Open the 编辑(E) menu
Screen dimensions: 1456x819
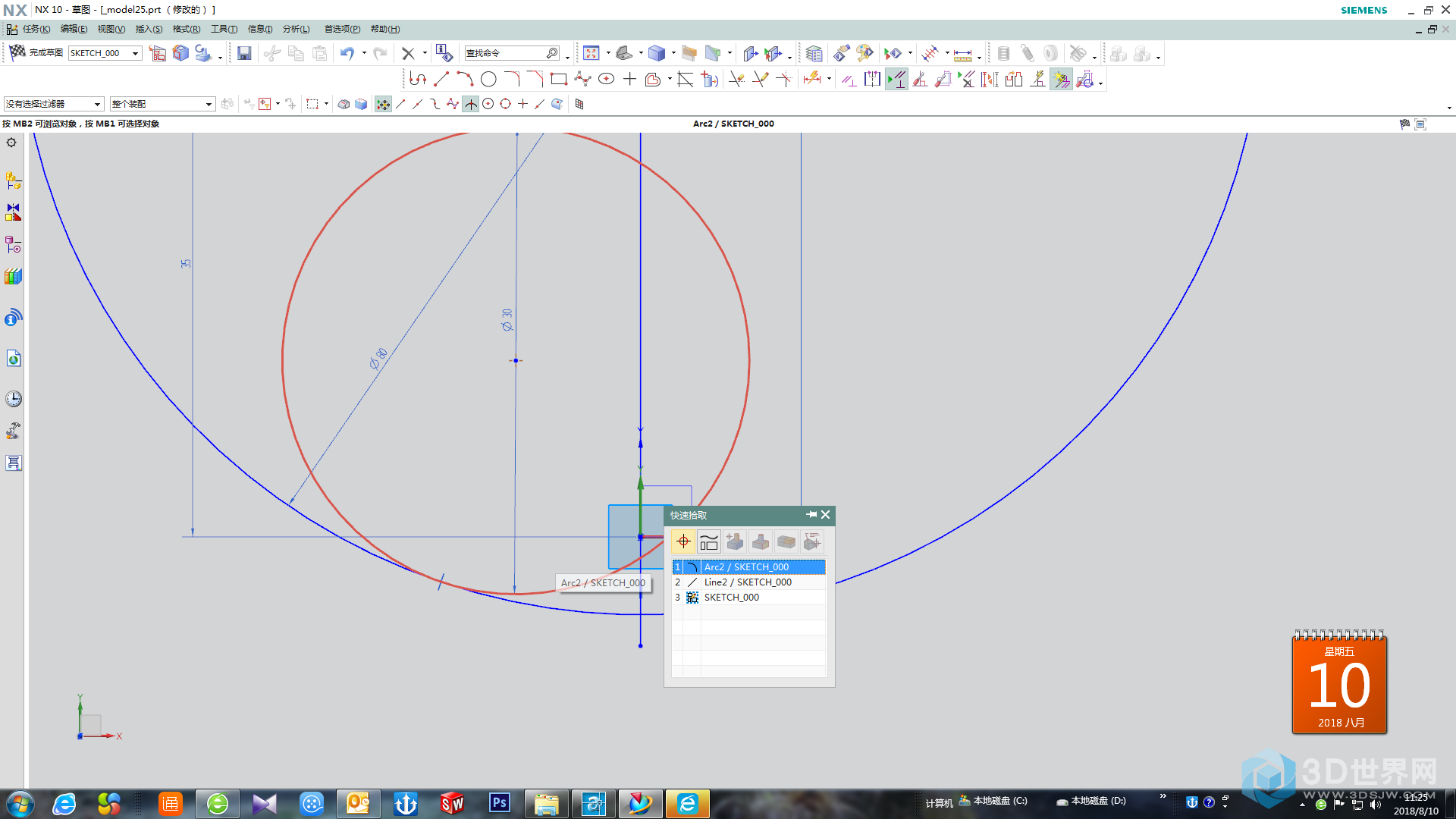coord(74,29)
